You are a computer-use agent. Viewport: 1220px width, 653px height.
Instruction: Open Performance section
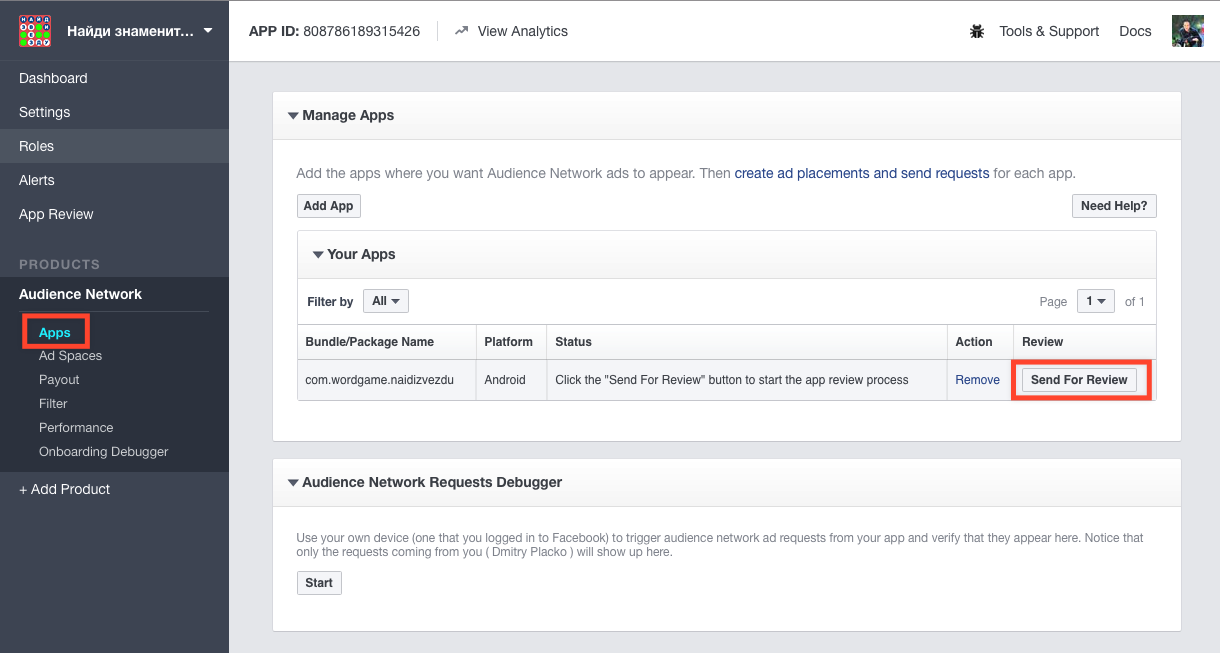point(76,428)
